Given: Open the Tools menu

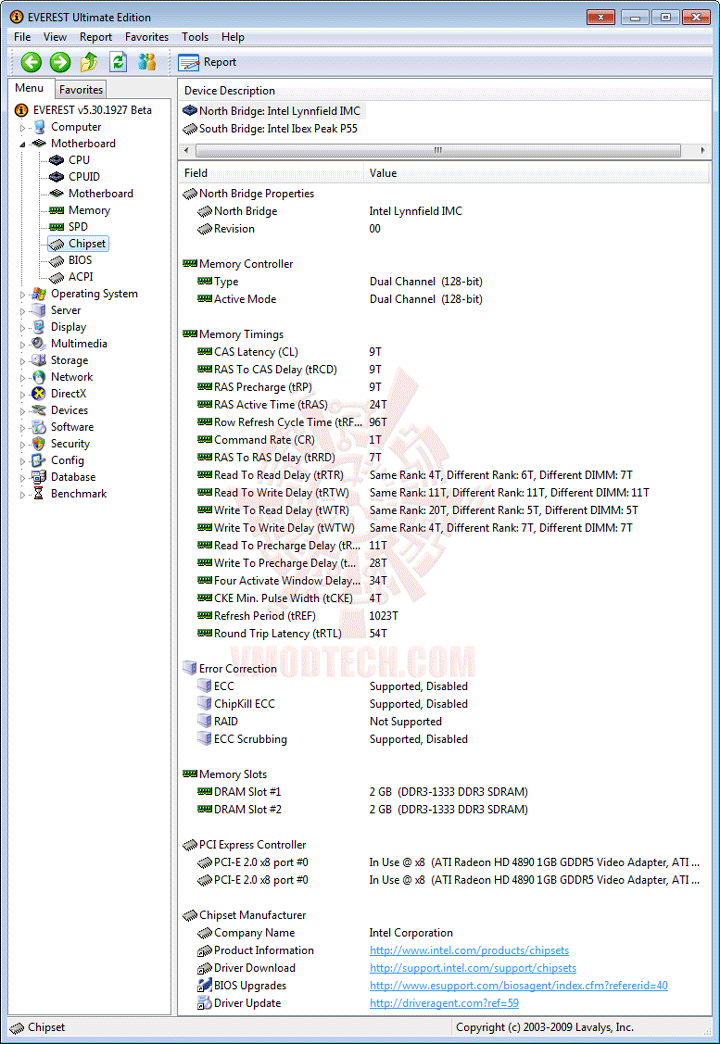Looking at the screenshot, I should [195, 37].
